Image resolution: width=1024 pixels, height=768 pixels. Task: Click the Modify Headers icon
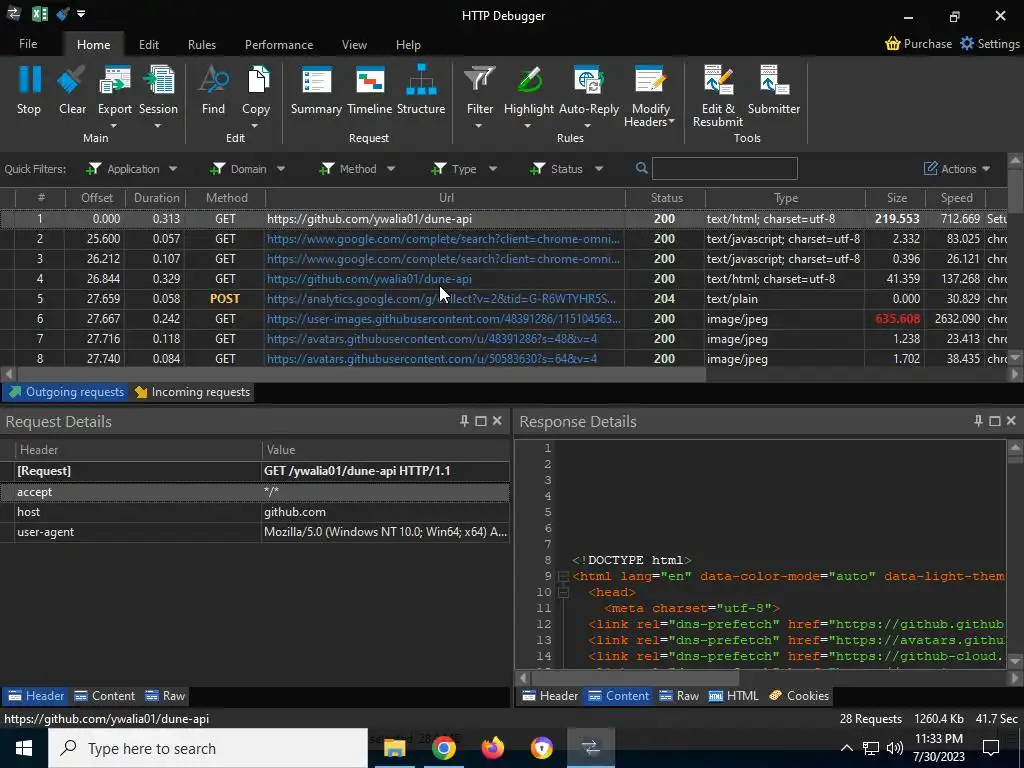click(x=650, y=80)
